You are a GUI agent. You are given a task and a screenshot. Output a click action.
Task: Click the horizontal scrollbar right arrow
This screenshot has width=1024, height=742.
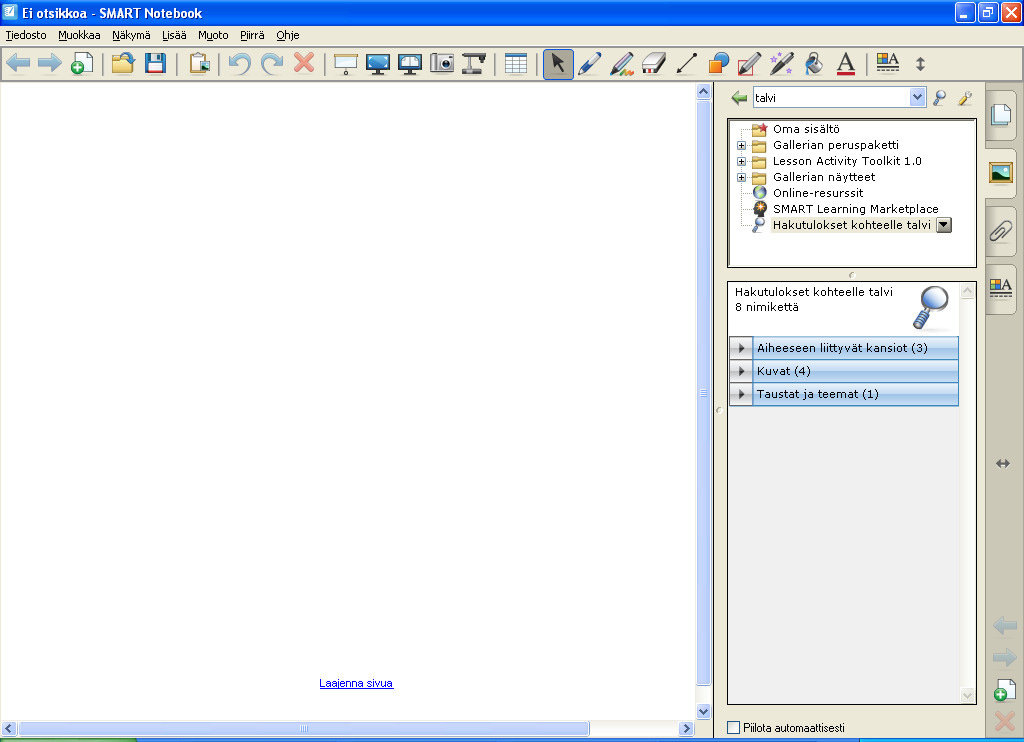pos(686,728)
